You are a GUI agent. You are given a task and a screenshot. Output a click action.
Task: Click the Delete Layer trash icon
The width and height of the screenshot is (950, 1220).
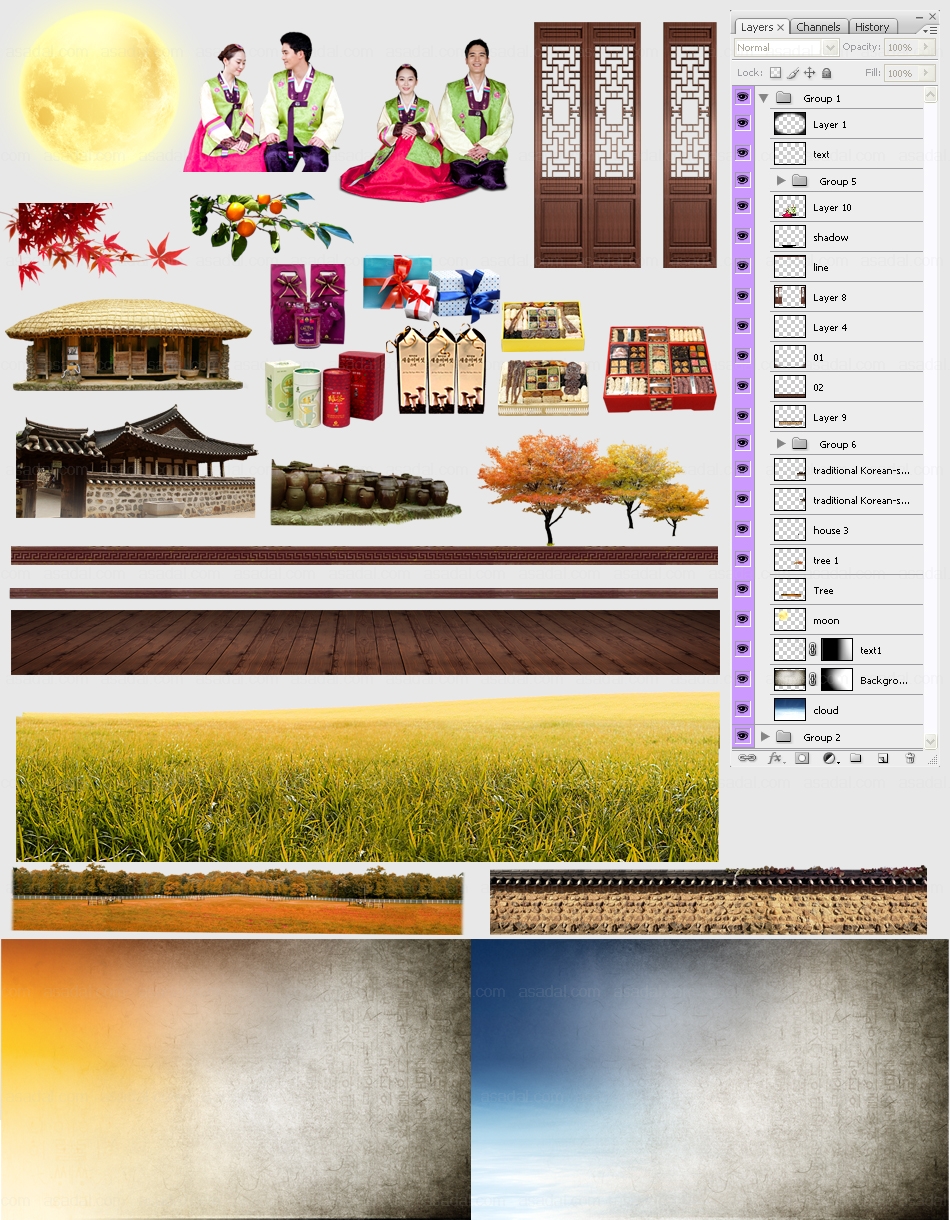pos(910,759)
